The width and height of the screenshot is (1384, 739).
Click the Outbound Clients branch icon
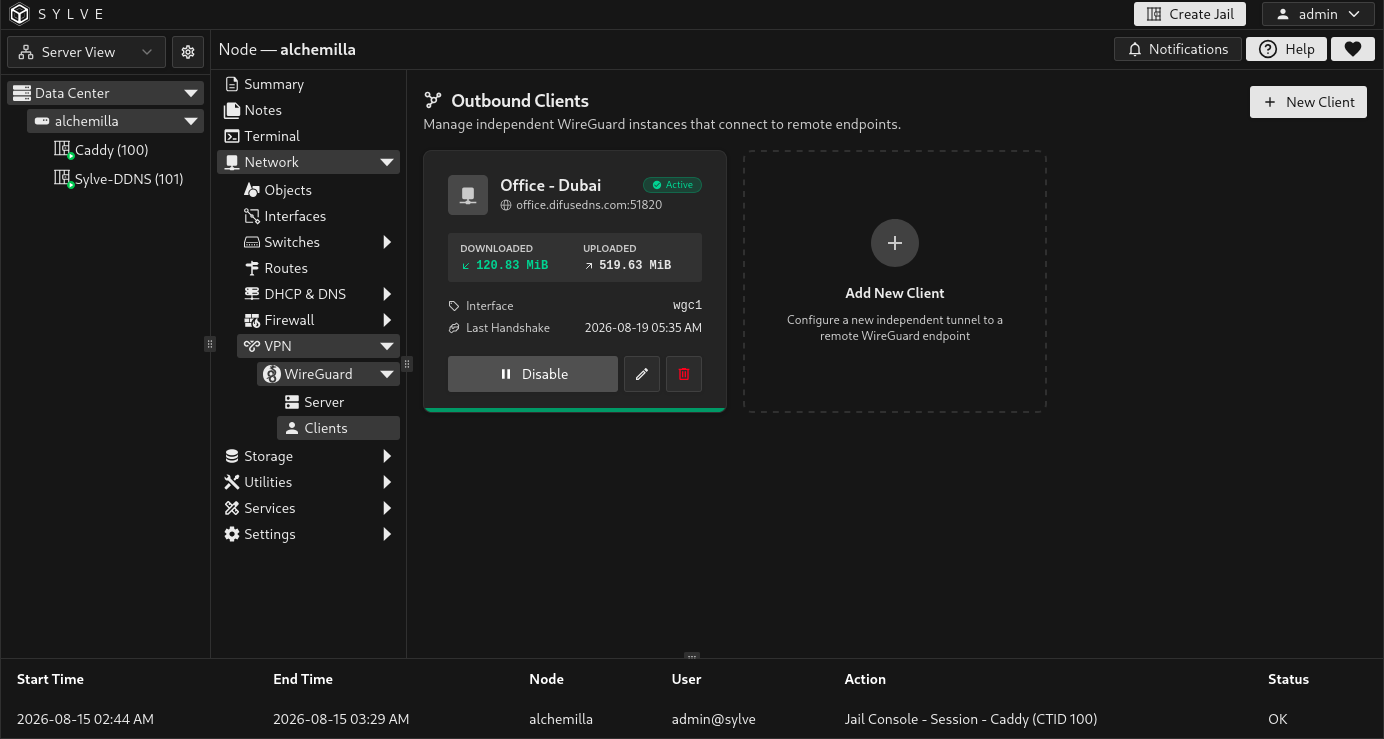[433, 100]
